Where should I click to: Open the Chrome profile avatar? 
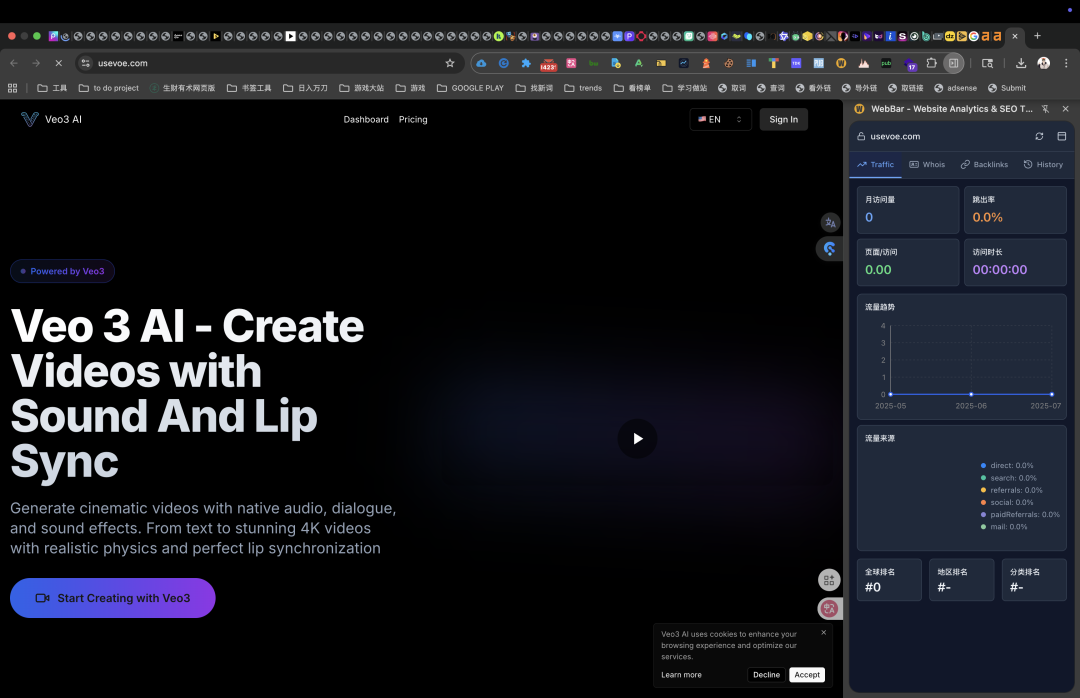pos(1043,63)
